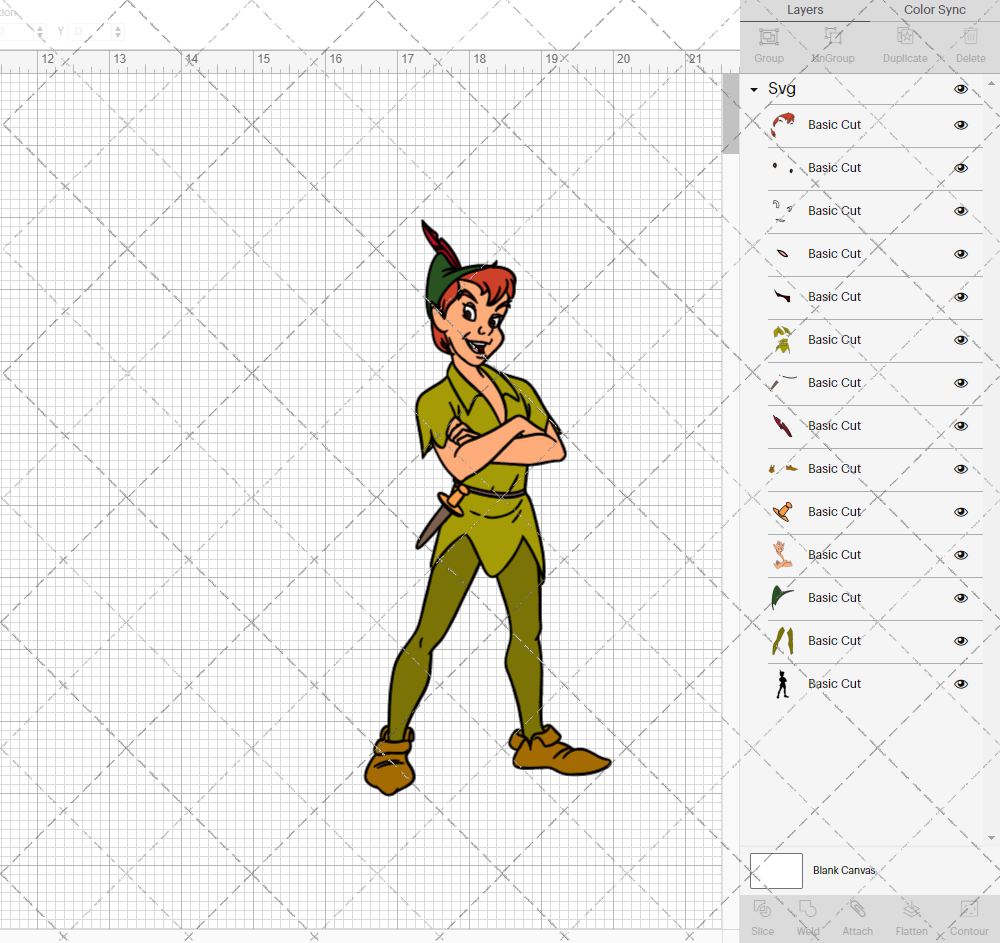The width and height of the screenshot is (1000, 943).
Task: Click the Attach paperclip icon
Action: [x=858, y=909]
